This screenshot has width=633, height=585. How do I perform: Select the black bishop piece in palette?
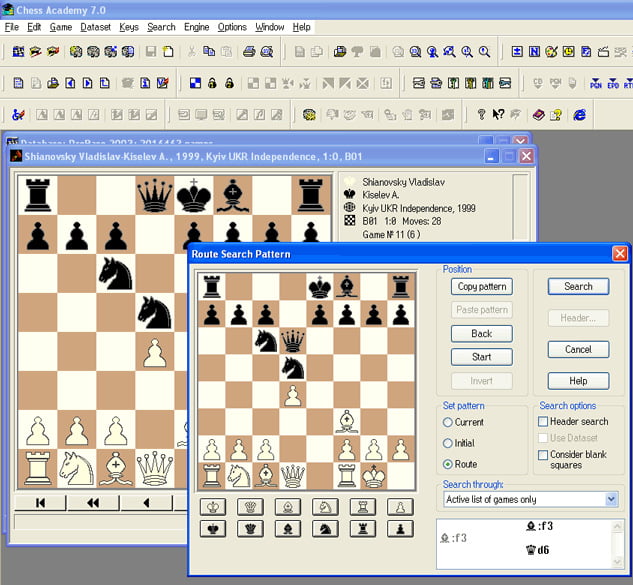point(288,529)
